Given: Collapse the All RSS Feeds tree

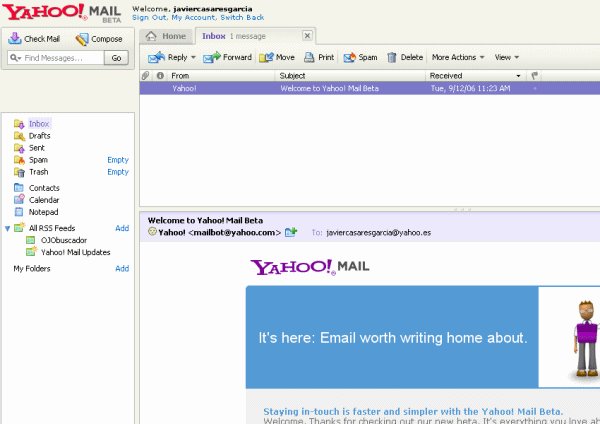Looking at the screenshot, I should pos(7,228).
